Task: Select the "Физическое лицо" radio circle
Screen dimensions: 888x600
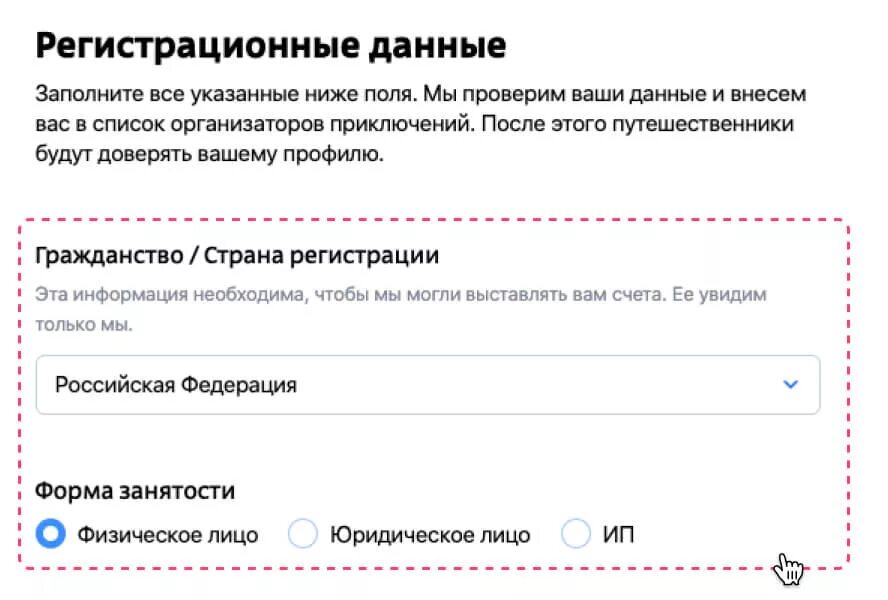Action: point(50,534)
